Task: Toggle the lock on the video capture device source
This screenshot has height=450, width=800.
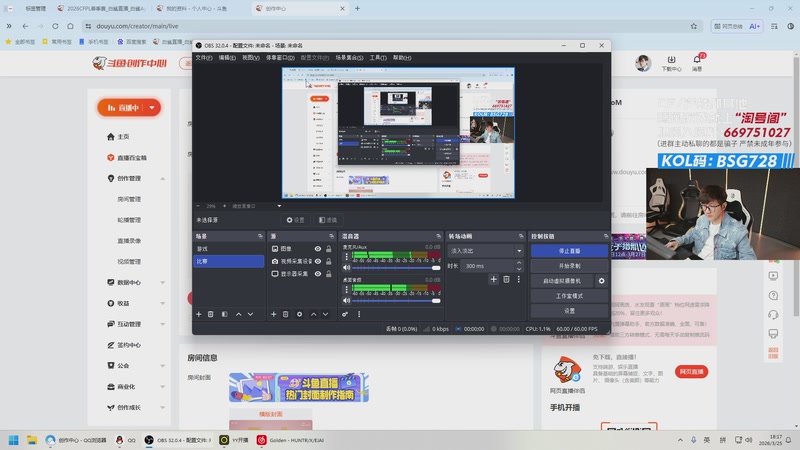Action: [x=329, y=261]
